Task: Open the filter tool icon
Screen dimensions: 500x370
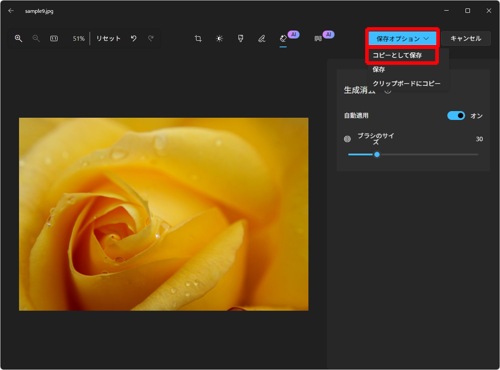Action: pyautogui.click(x=240, y=39)
